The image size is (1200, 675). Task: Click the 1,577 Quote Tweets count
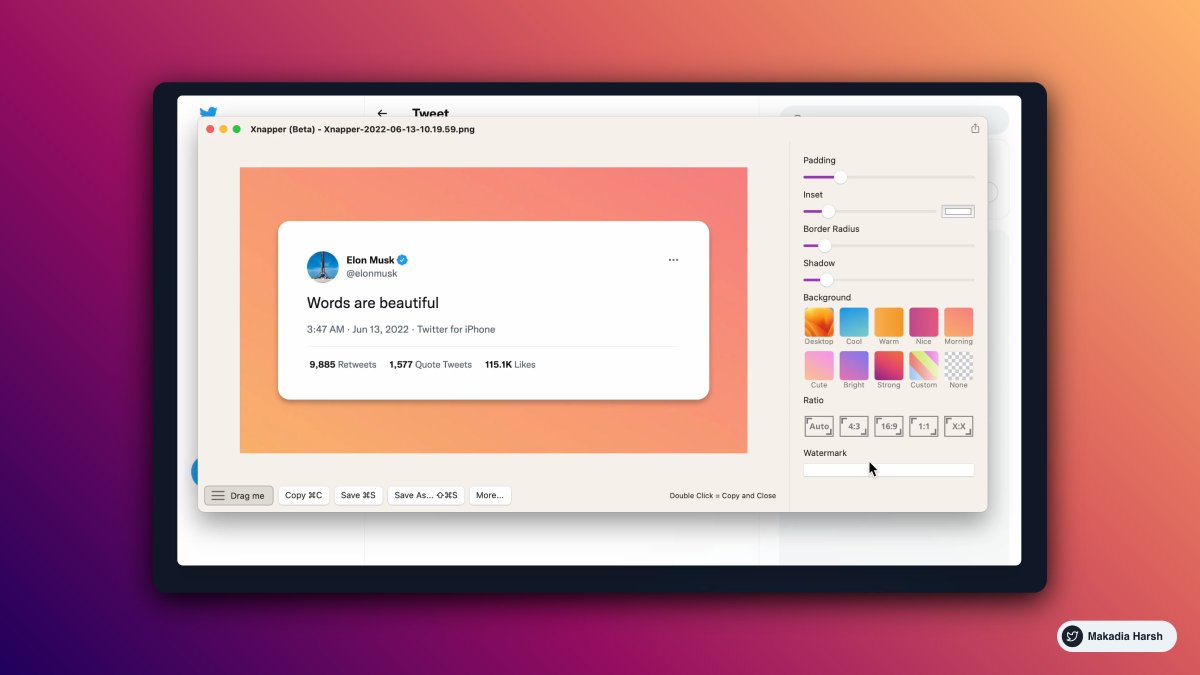coord(430,365)
